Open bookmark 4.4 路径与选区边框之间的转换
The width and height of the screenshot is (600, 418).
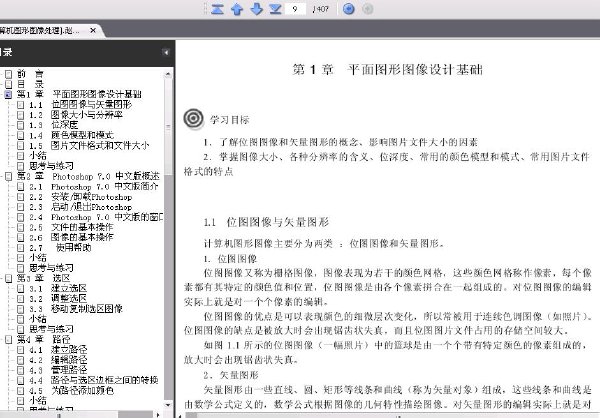tap(93, 380)
